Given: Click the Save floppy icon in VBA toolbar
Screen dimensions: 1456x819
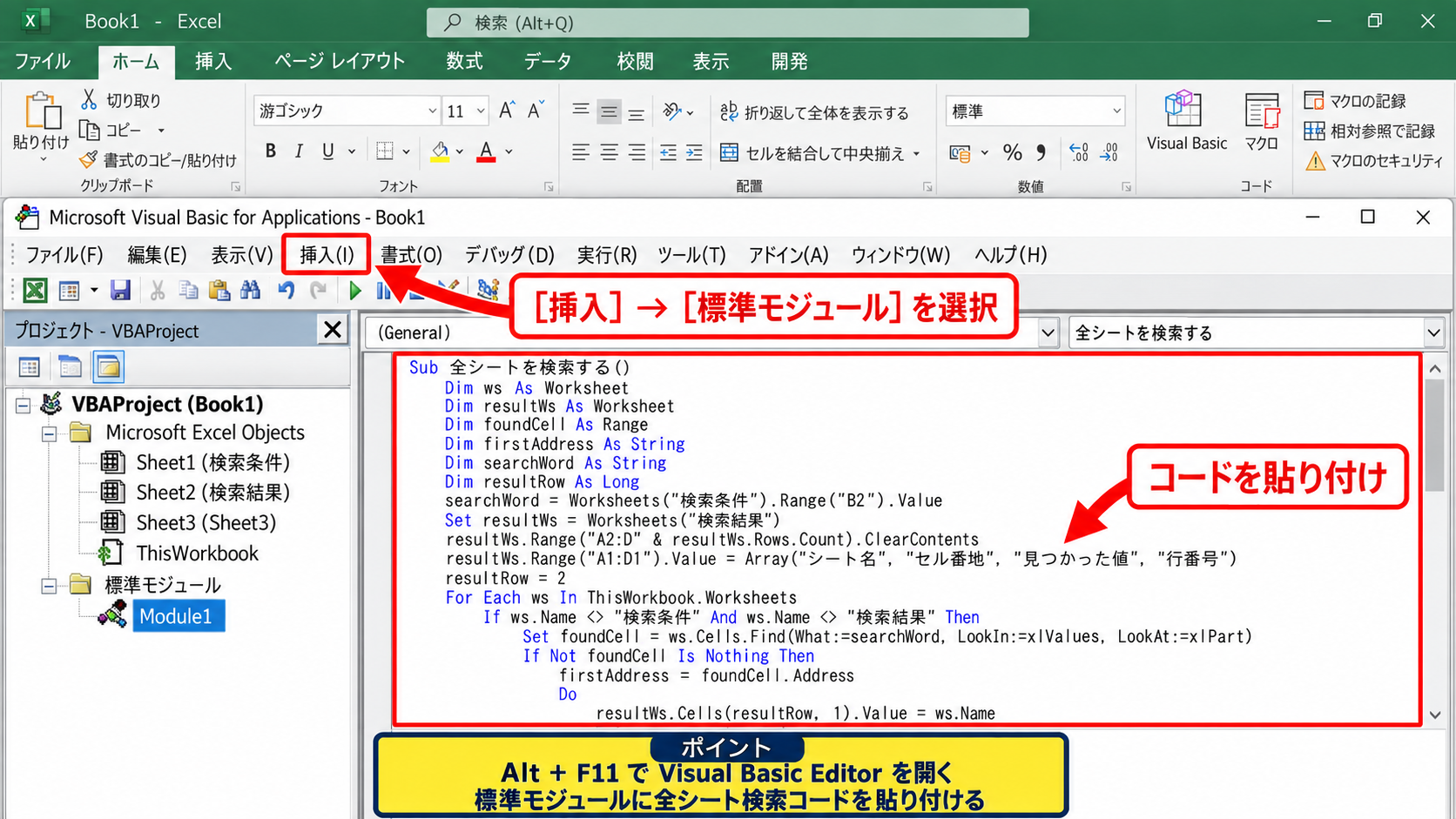Looking at the screenshot, I should coord(120,290).
